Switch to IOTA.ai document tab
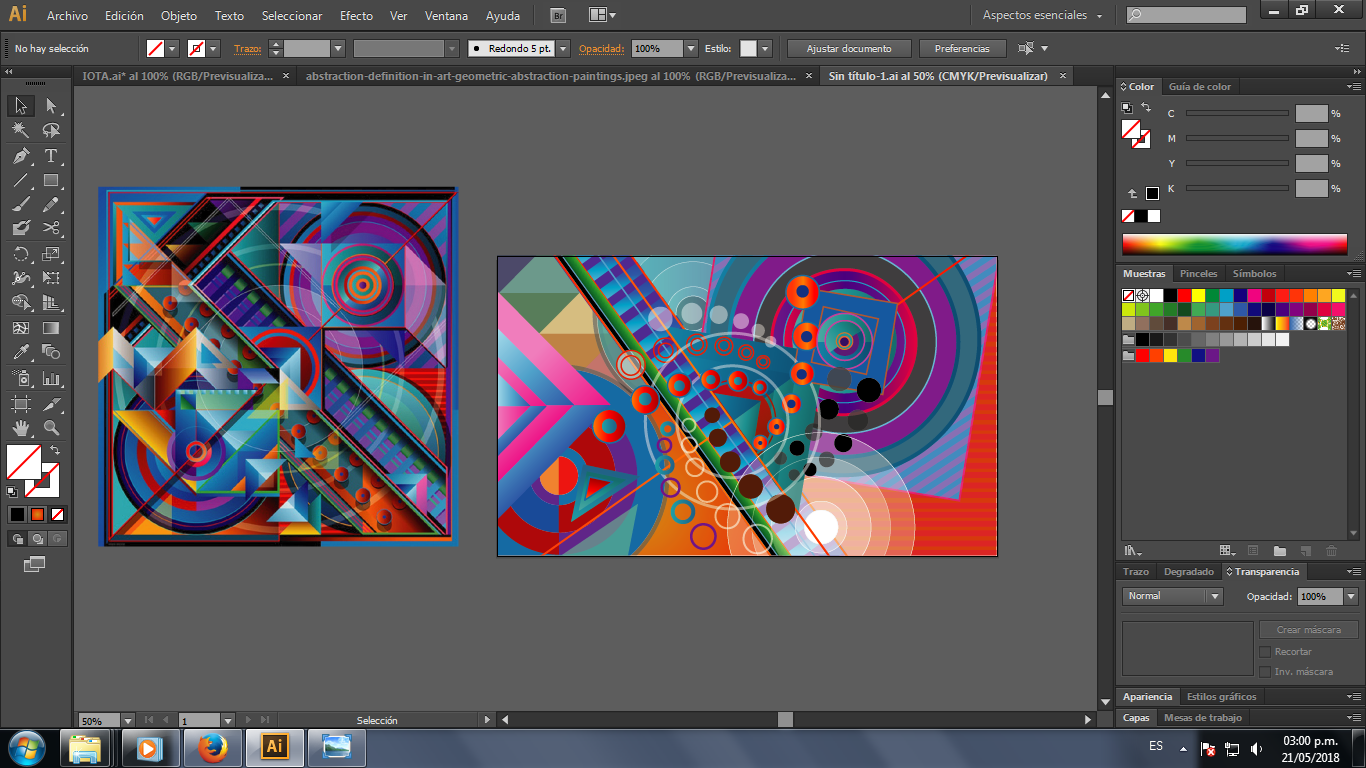This screenshot has height=768, width=1366. pyautogui.click(x=177, y=76)
